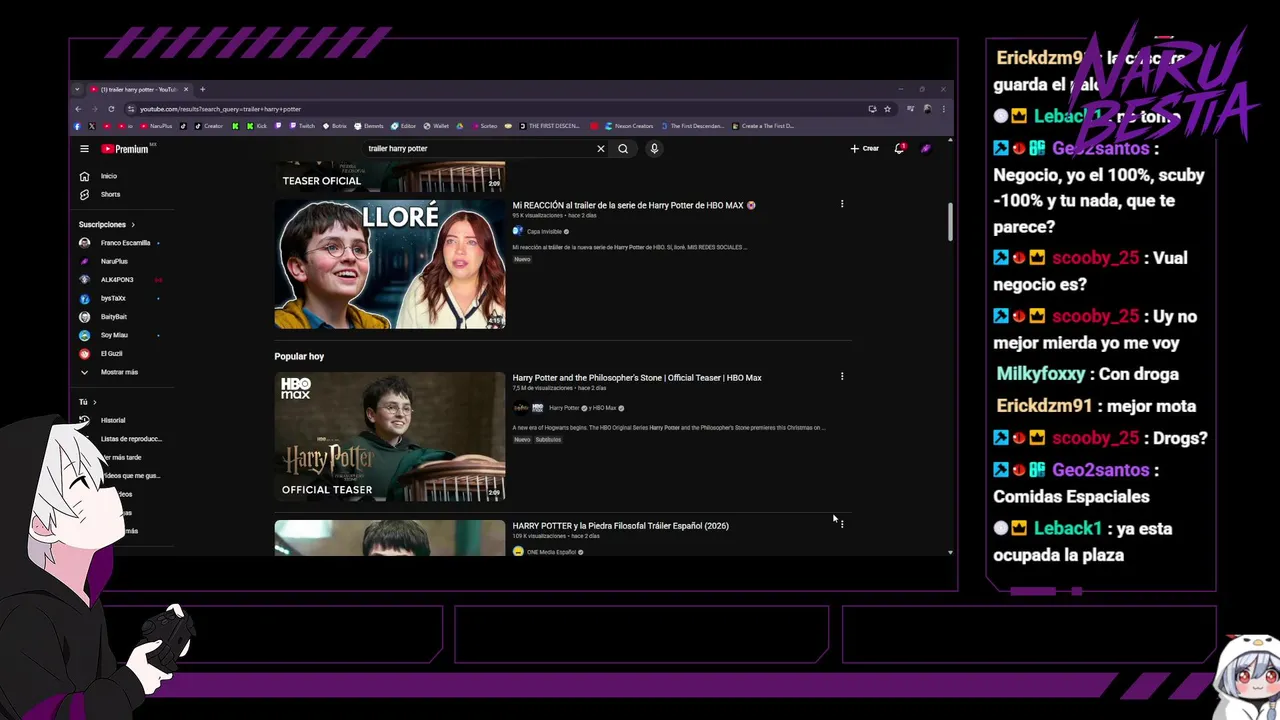1280x720 pixels.
Task: Click the Crear button
Action: pos(865,149)
